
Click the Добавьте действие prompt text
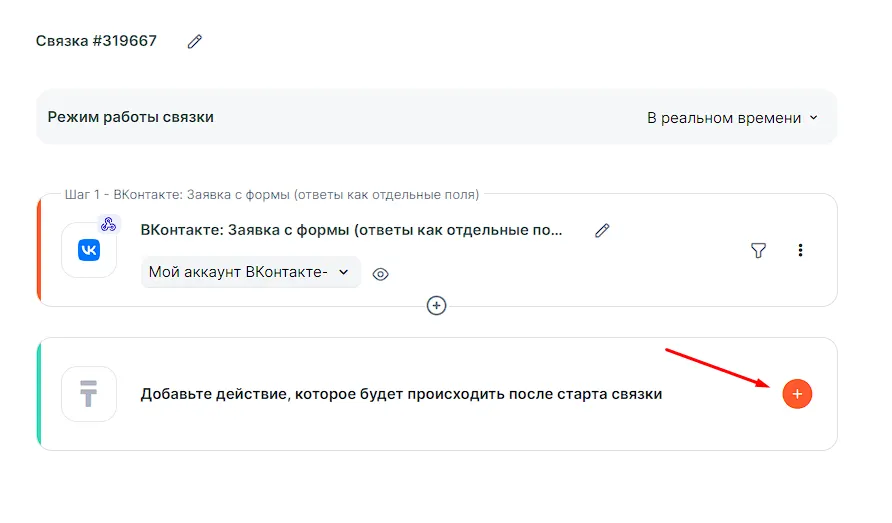(401, 394)
